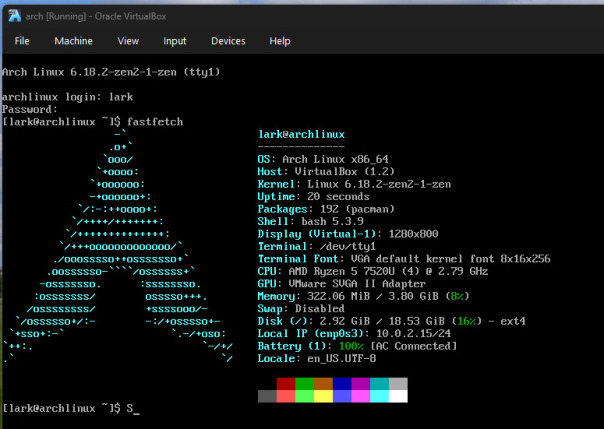Click the bright cyan color block
604x429 pixels.
click(x=379, y=396)
